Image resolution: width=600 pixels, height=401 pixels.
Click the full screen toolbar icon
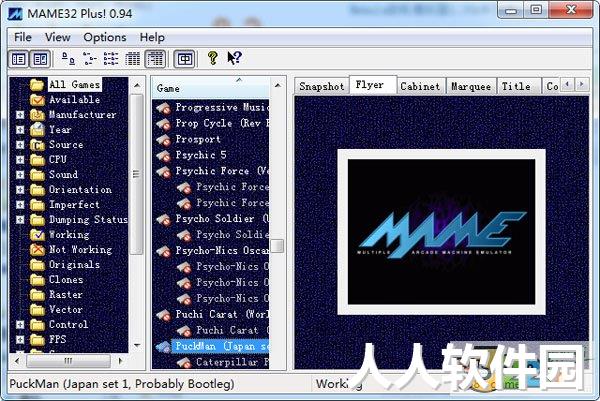(x=185, y=59)
